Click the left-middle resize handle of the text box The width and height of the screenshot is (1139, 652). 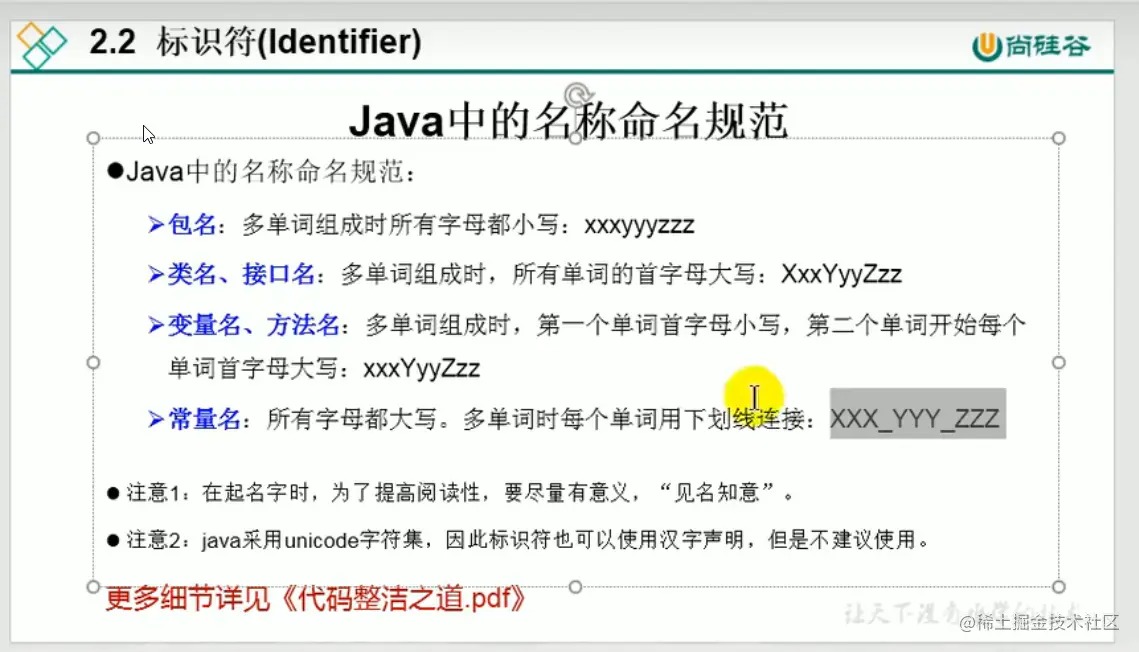pos(93,362)
